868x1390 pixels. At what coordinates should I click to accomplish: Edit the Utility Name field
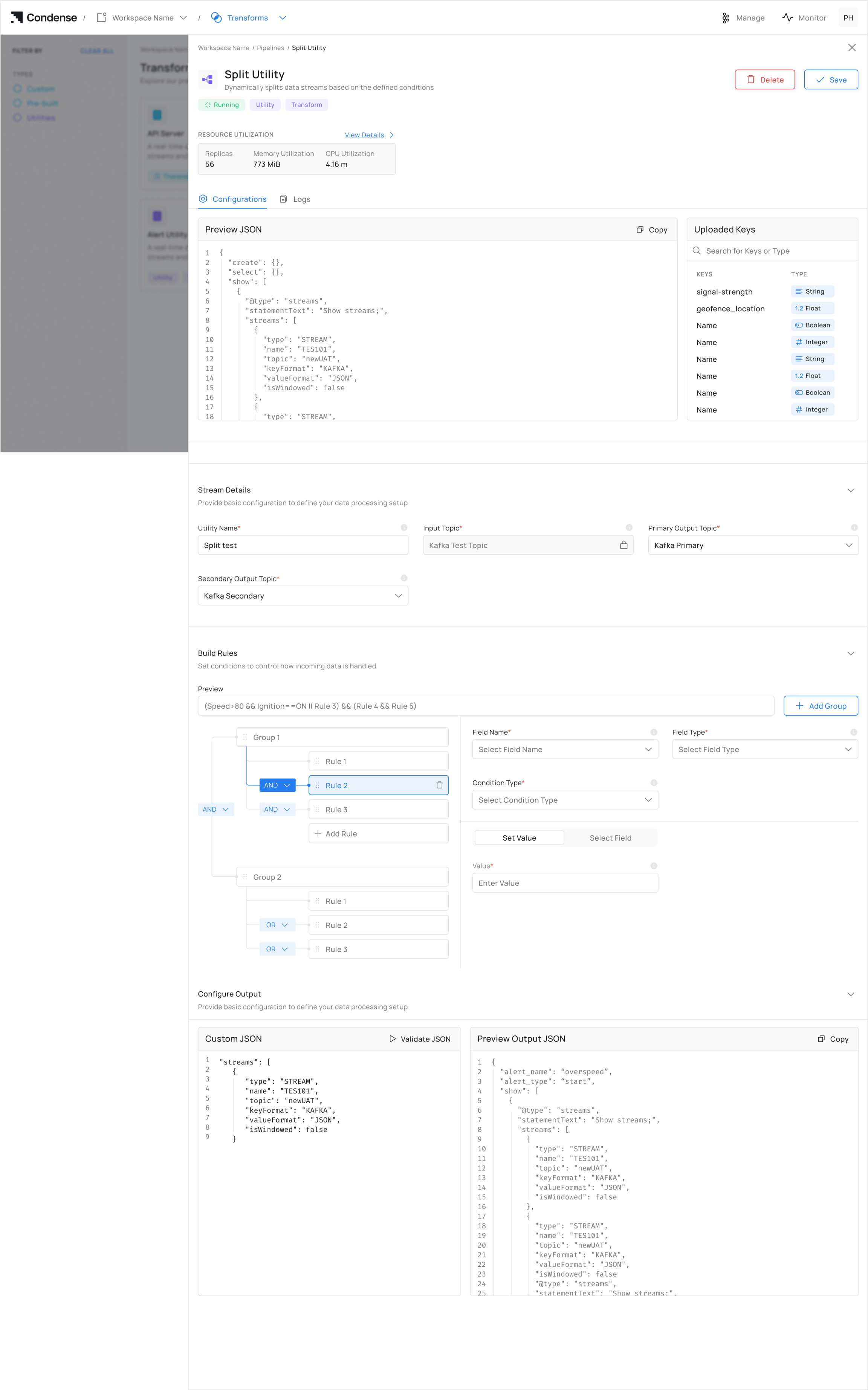pos(303,546)
